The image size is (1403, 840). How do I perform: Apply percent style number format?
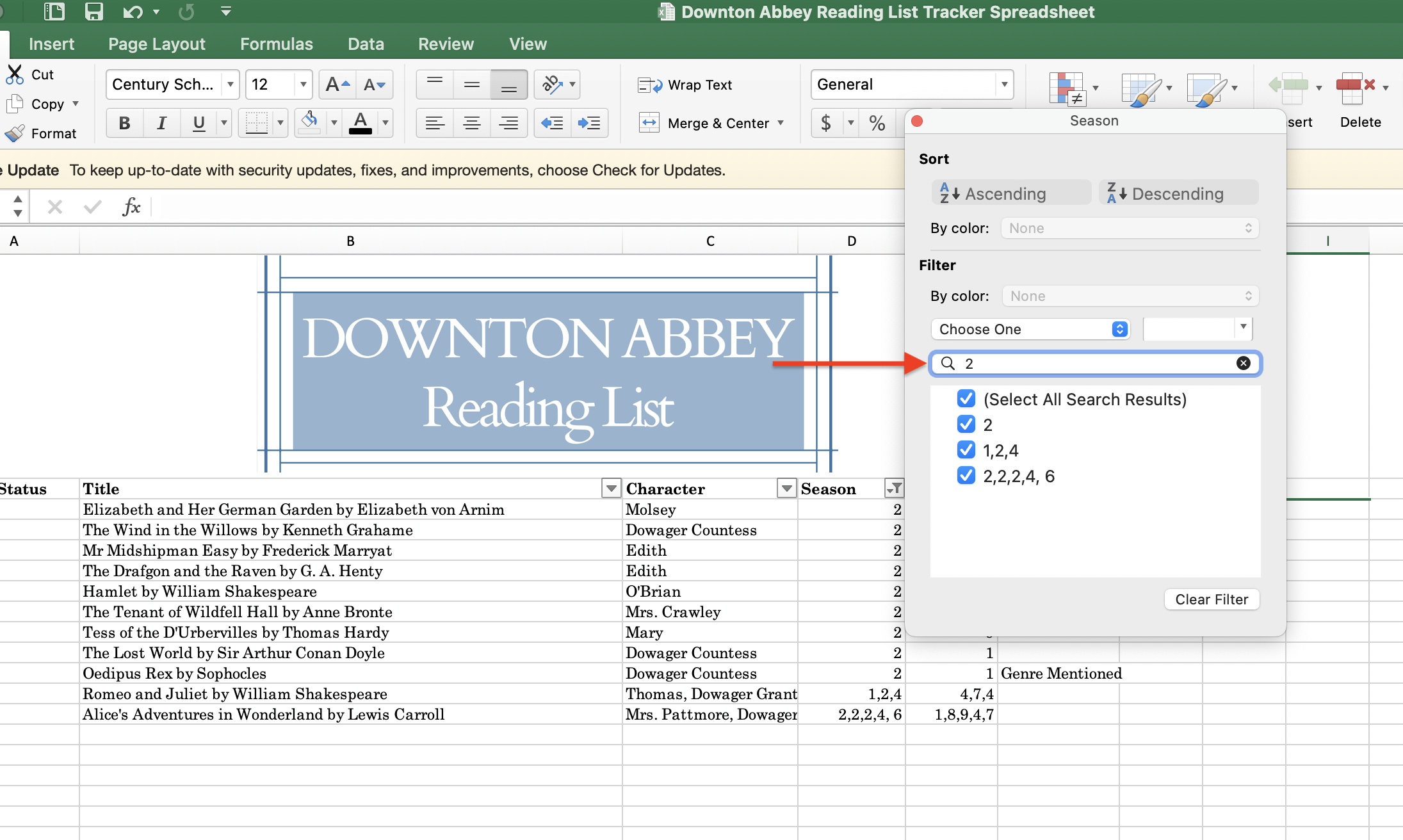click(877, 123)
